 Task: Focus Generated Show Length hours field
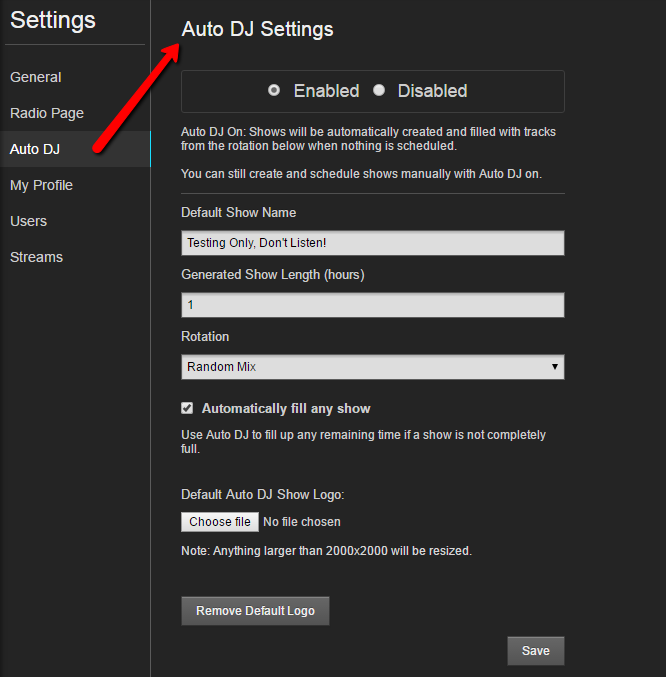[x=372, y=305]
